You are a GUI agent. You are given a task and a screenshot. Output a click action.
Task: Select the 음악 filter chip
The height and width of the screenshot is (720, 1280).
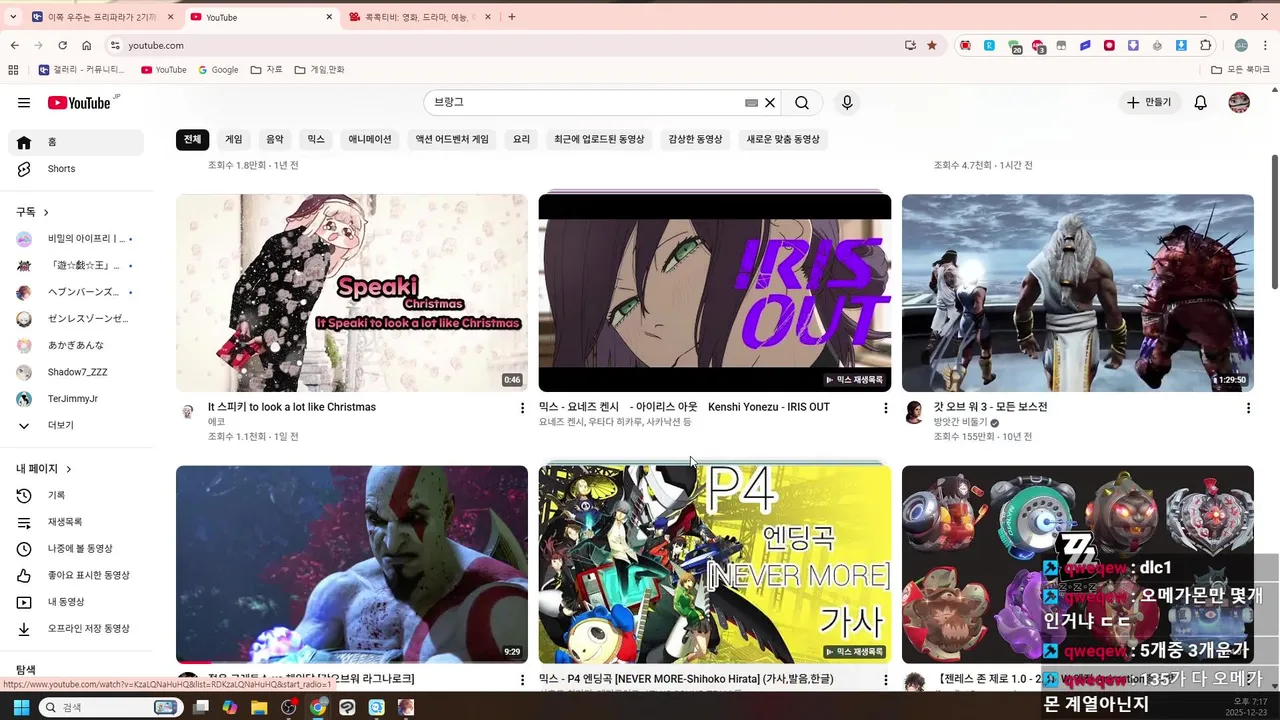point(275,139)
